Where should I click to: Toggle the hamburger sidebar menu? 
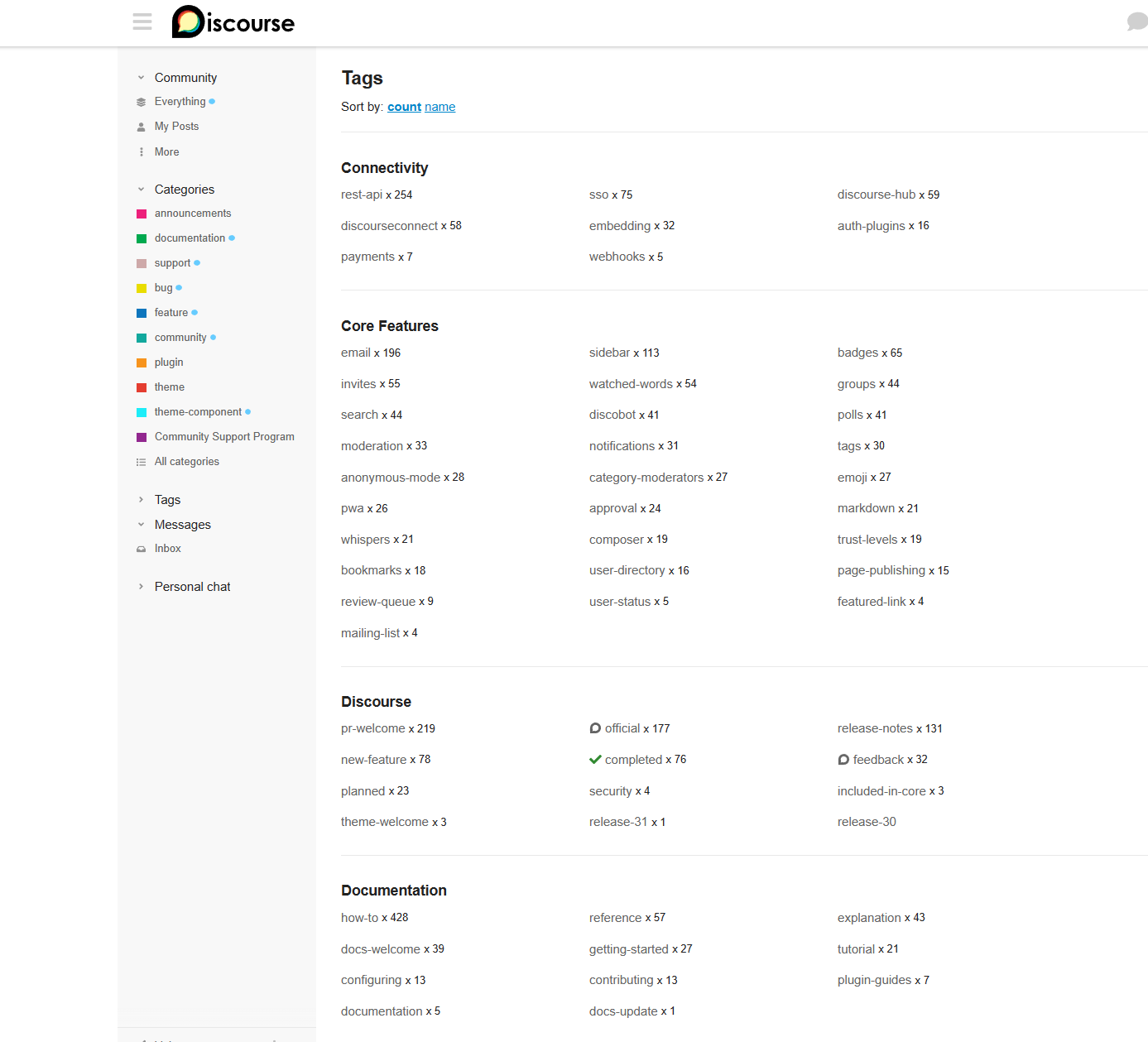point(142,22)
